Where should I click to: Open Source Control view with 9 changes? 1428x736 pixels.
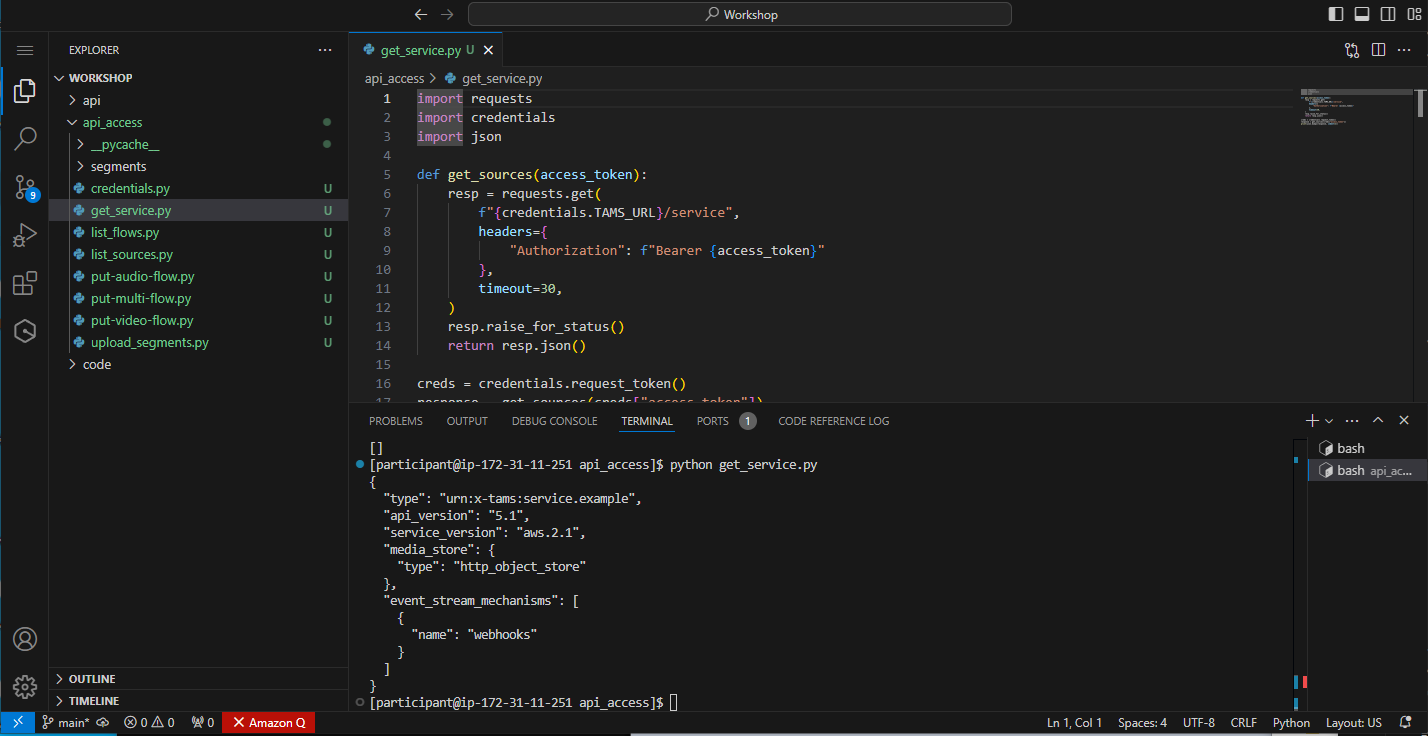25,187
